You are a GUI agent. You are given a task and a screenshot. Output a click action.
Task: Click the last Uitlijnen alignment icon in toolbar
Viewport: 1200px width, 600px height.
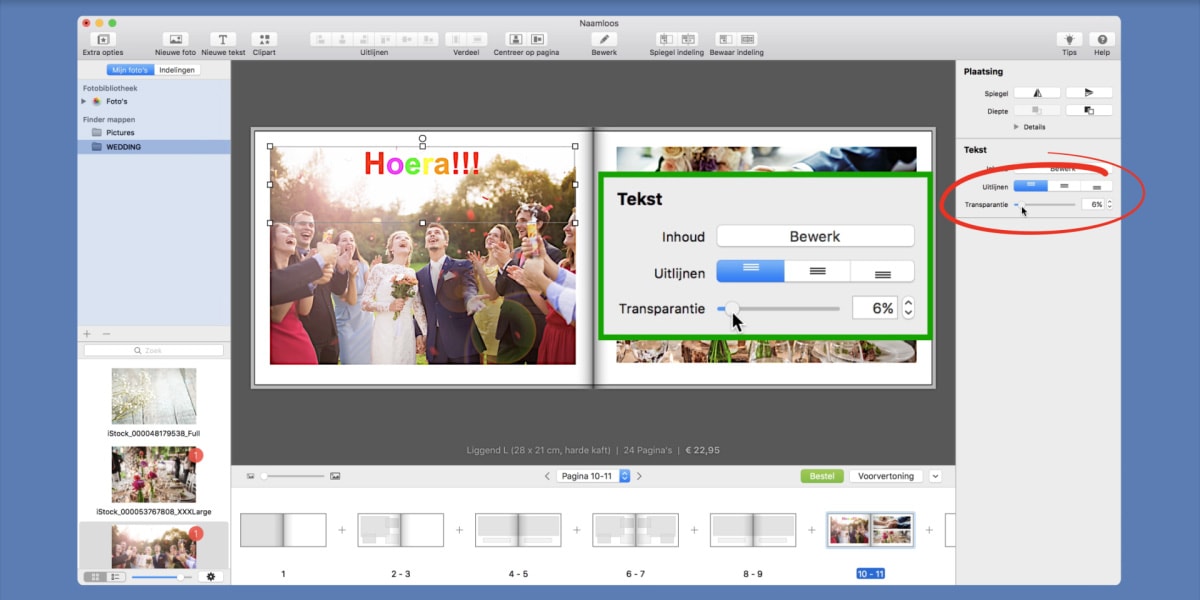click(428, 39)
